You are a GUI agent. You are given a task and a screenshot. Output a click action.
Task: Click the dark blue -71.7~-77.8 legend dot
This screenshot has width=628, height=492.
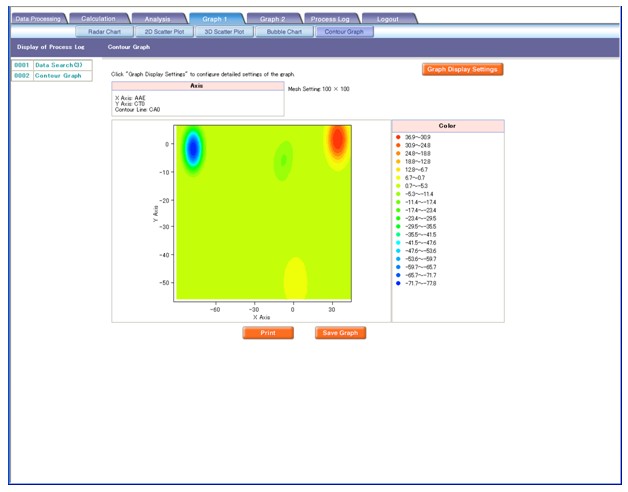pos(399,283)
